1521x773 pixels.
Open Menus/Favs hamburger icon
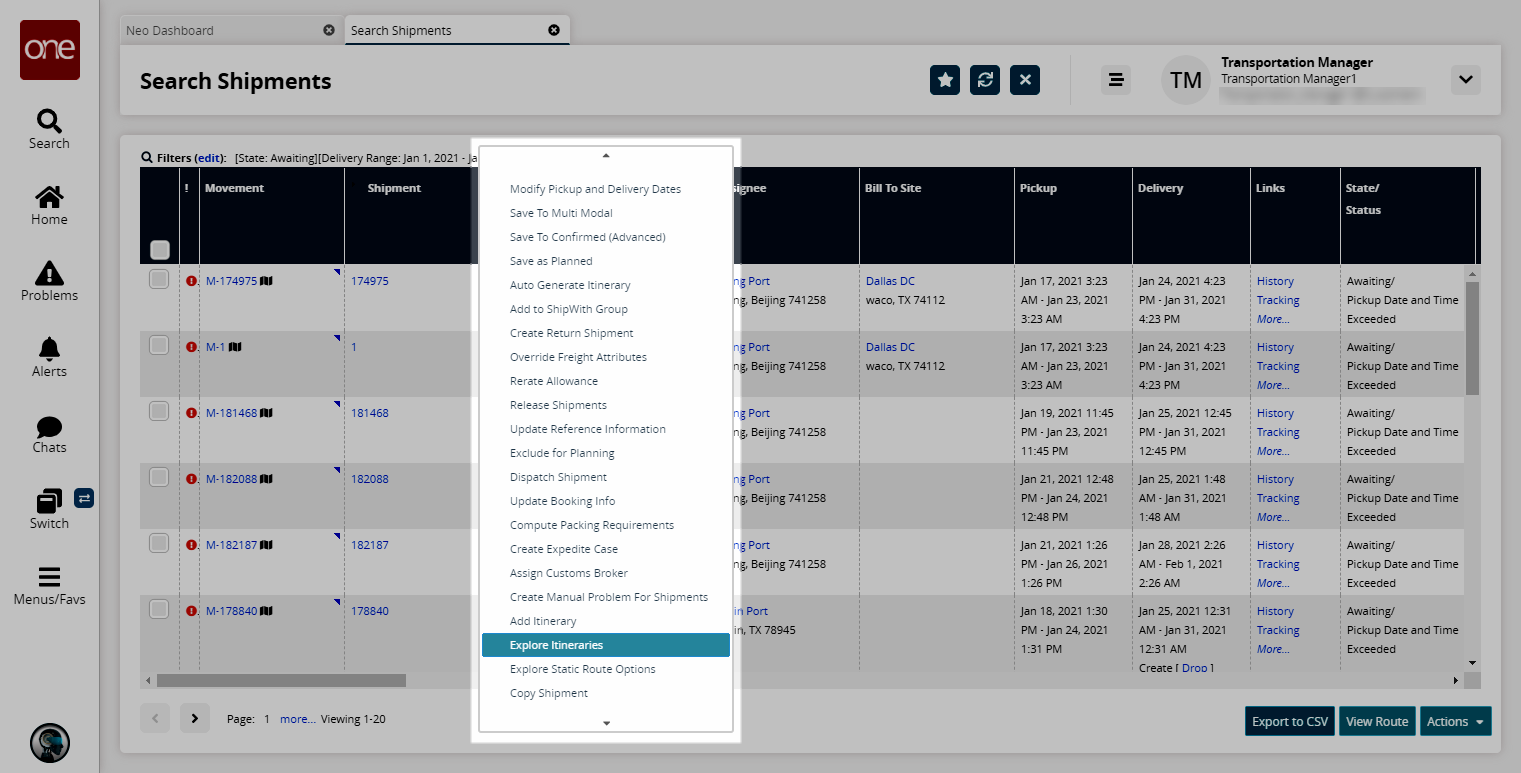pyautogui.click(x=49, y=578)
